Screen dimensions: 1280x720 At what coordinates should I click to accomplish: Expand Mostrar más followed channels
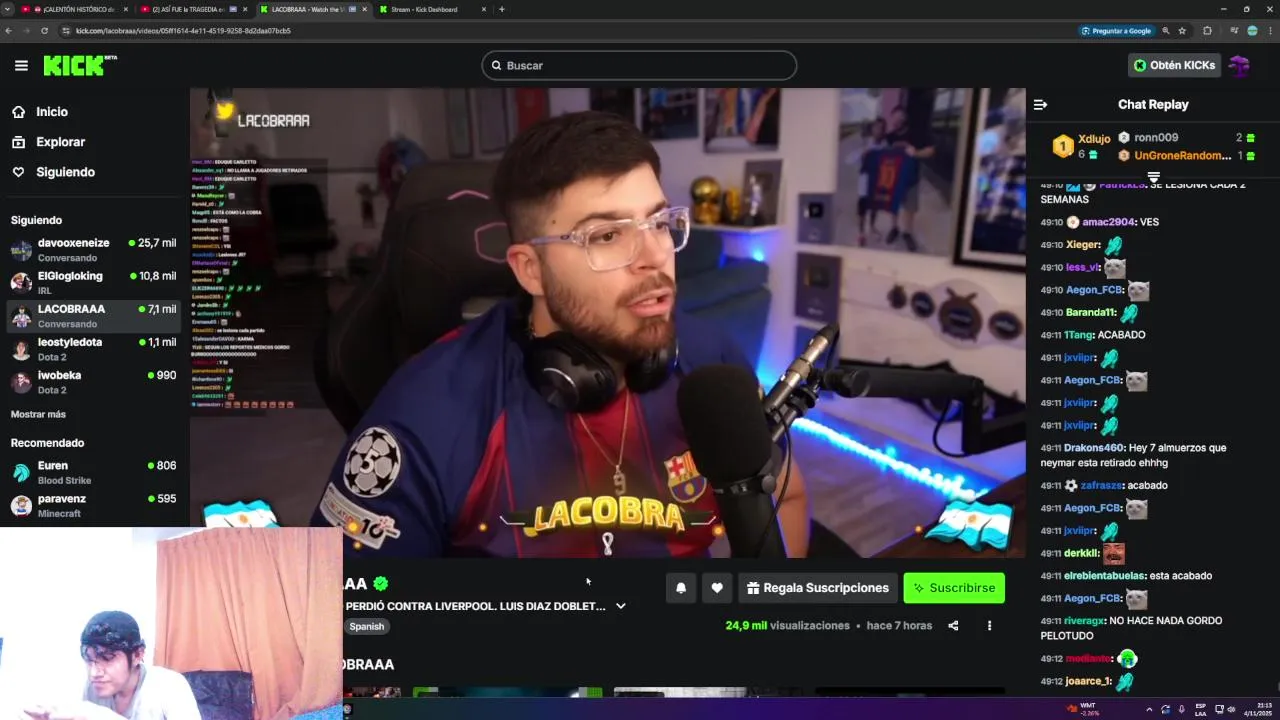[38, 414]
